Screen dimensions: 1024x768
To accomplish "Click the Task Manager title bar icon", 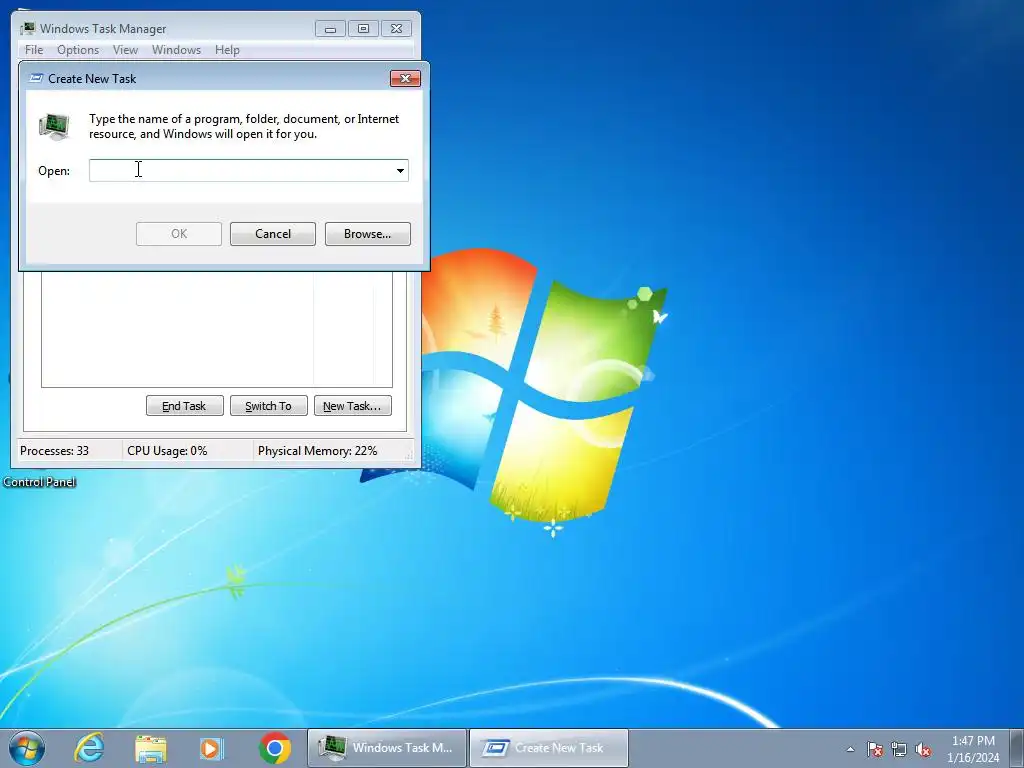I will tap(27, 28).
